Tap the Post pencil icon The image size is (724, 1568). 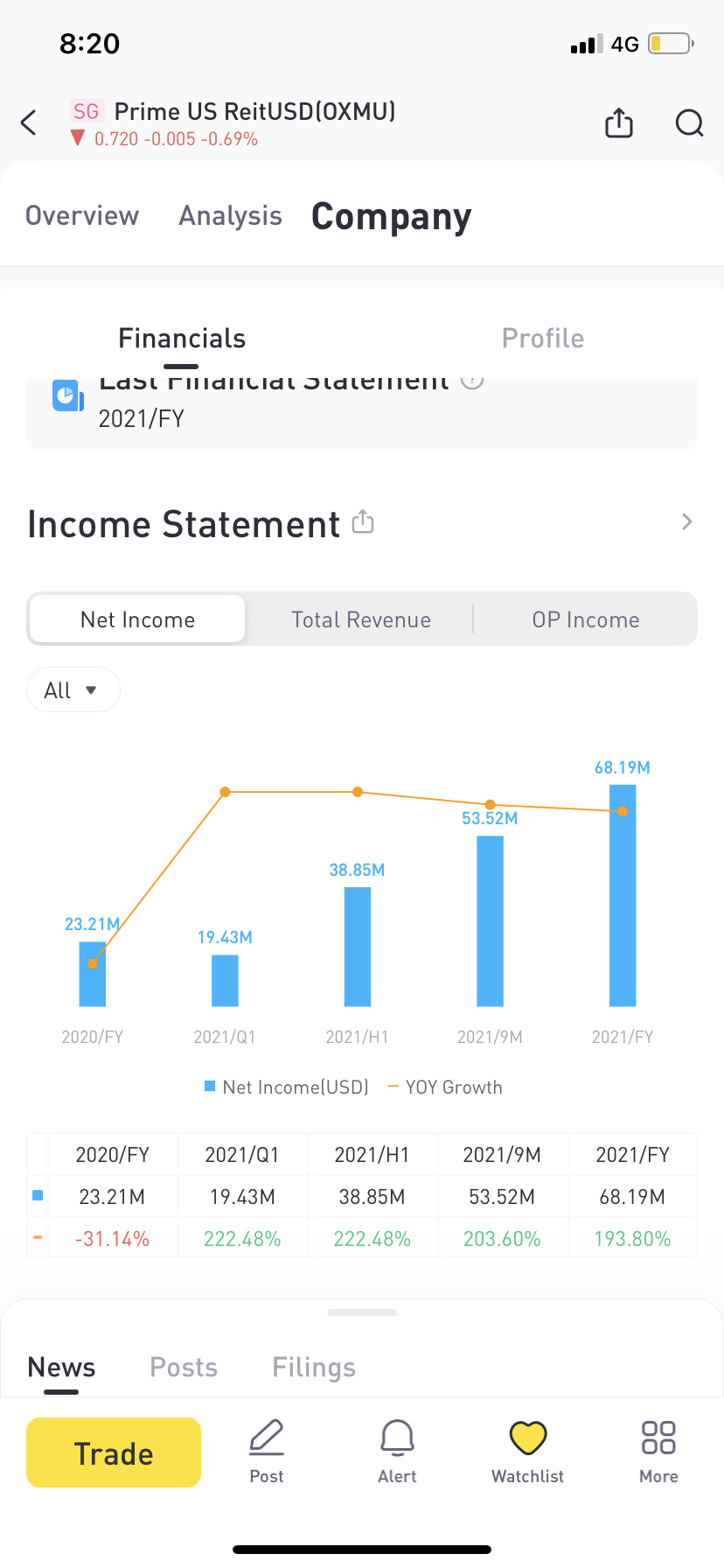267,1438
